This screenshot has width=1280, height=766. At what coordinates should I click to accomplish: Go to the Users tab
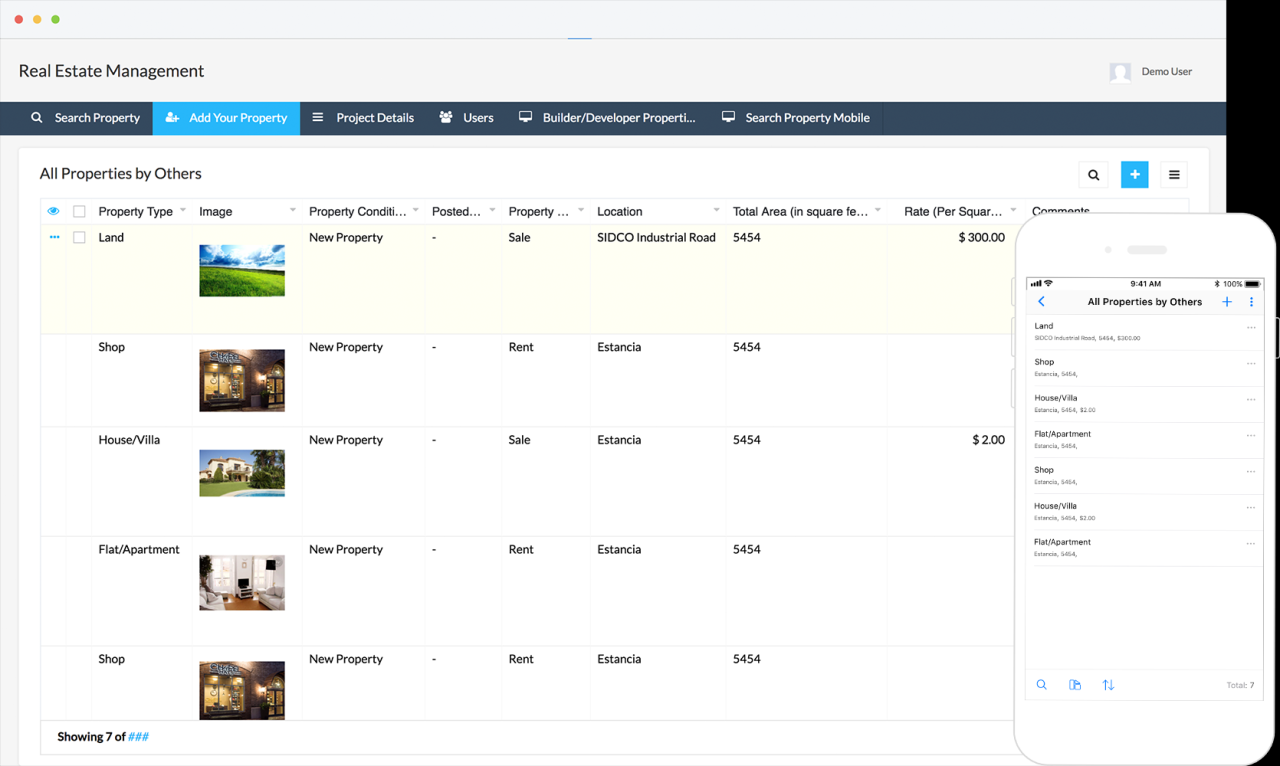coord(466,118)
